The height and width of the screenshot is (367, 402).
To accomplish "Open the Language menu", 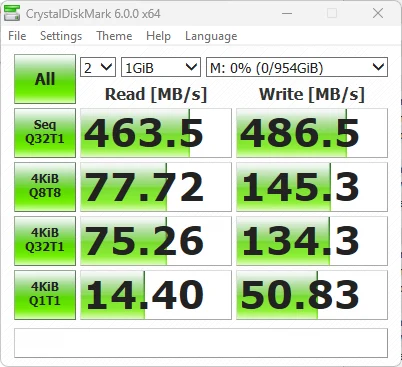I will 211,36.
